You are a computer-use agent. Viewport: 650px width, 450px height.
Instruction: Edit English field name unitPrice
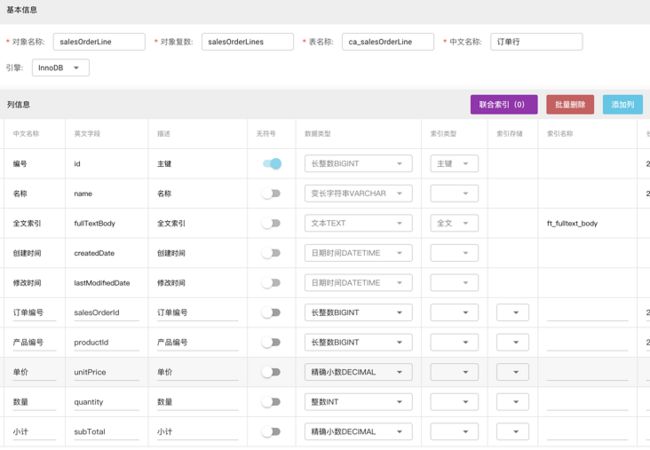click(x=107, y=372)
